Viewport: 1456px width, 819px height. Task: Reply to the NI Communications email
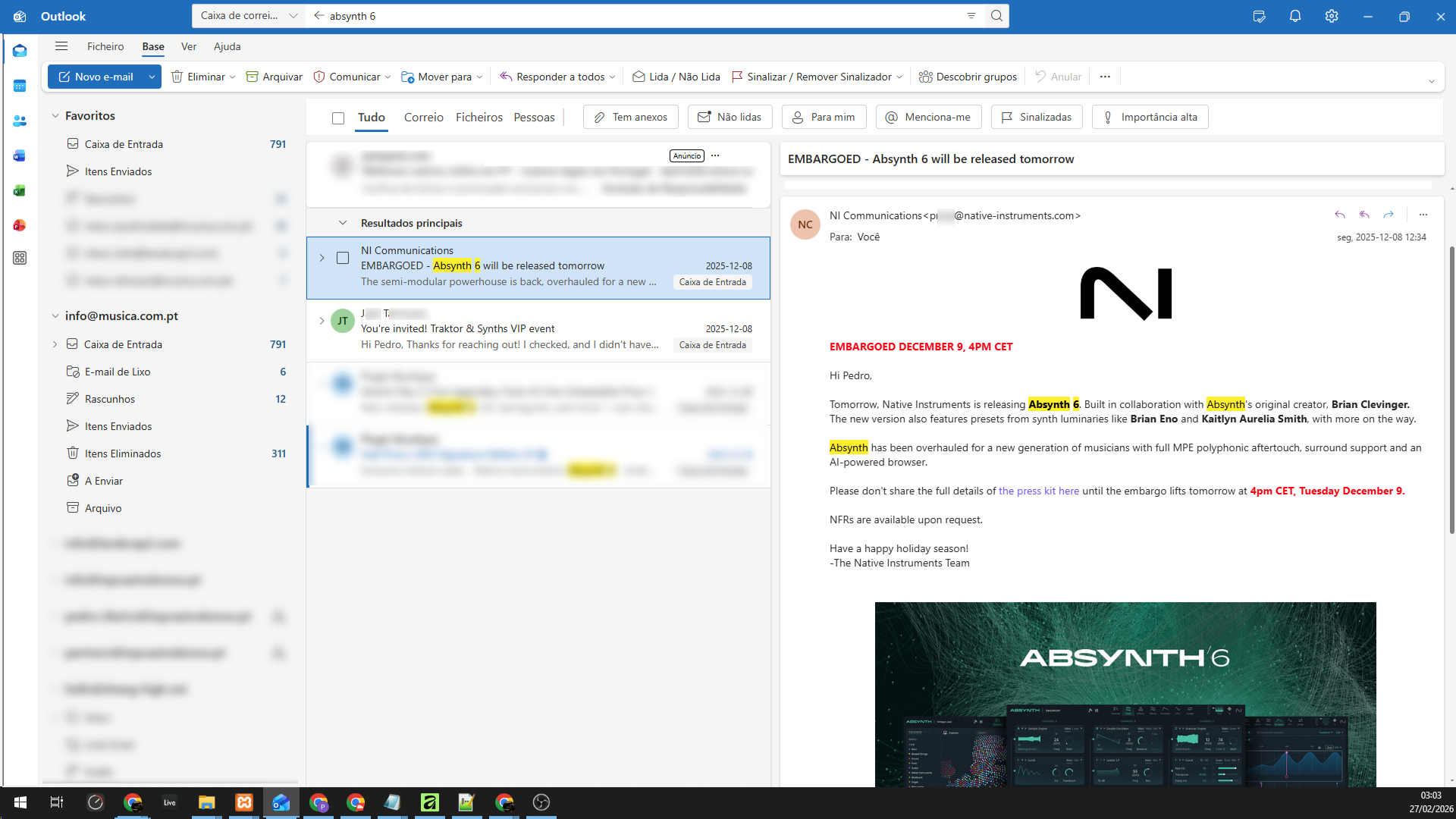[x=1340, y=215]
